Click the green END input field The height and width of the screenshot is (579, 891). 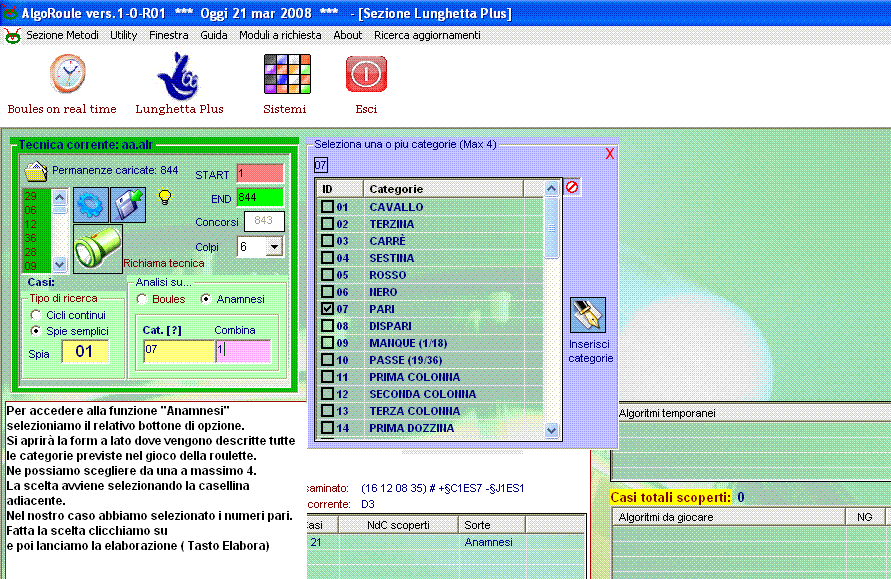tap(260, 197)
